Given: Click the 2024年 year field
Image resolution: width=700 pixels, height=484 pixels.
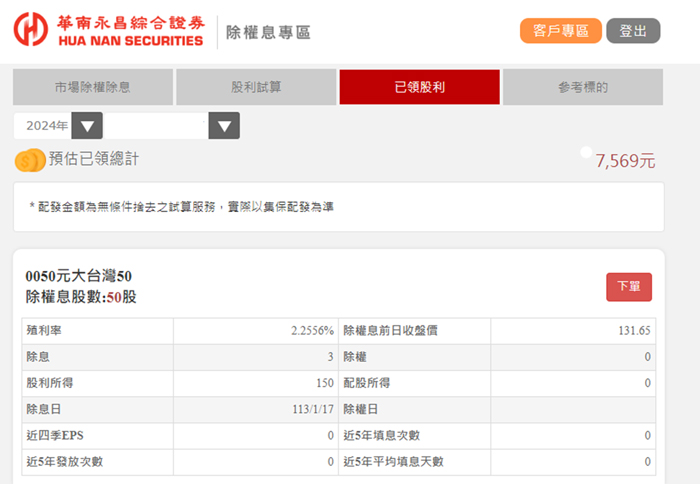Looking at the screenshot, I should coord(43,126).
